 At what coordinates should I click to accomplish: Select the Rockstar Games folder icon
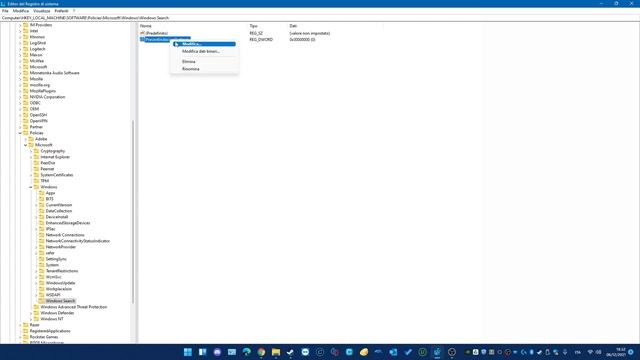(25, 337)
